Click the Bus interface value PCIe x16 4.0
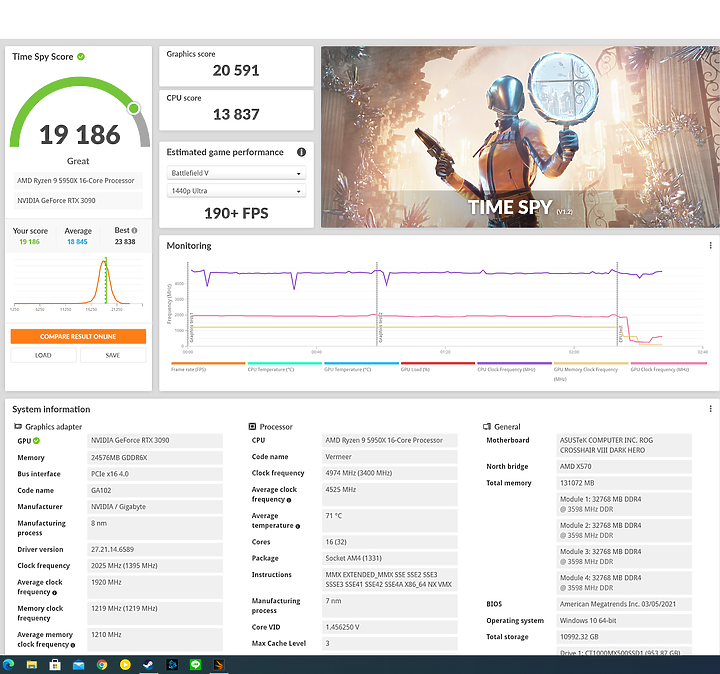The width and height of the screenshot is (720, 674). tap(155, 474)
